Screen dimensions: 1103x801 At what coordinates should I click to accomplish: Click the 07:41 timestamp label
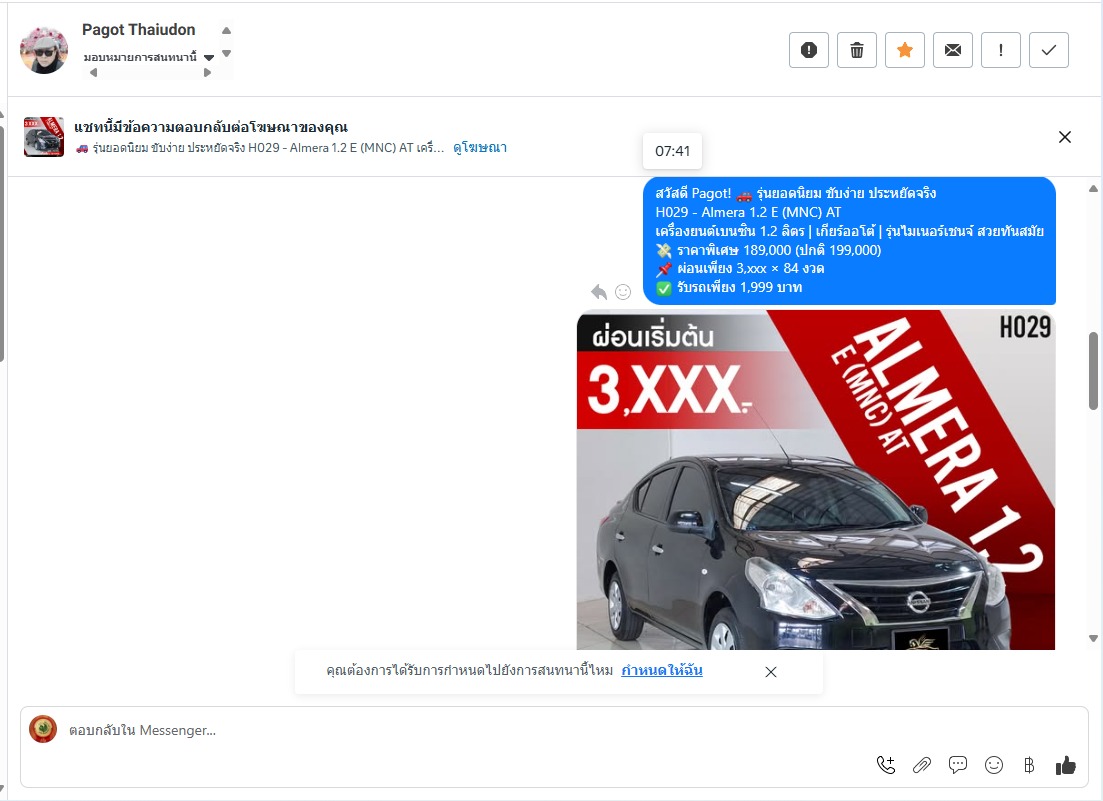(x=672, y=151)
